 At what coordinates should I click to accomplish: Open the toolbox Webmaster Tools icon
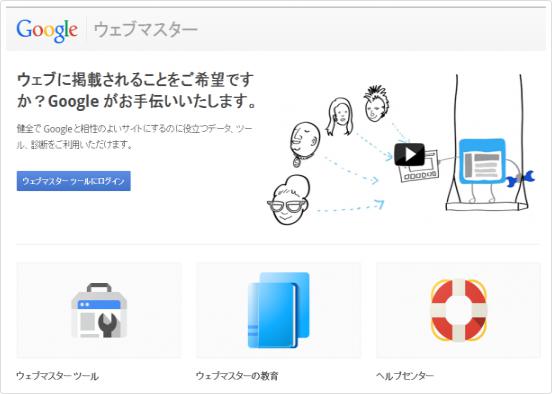[x=99, y=310]
